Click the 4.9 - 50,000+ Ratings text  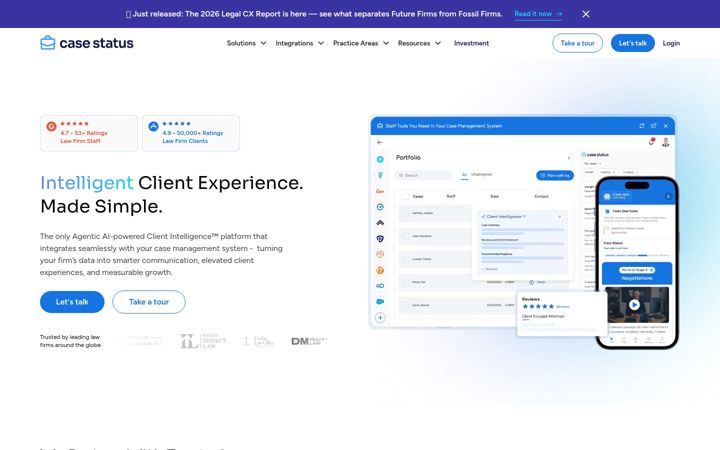point(192,133)
